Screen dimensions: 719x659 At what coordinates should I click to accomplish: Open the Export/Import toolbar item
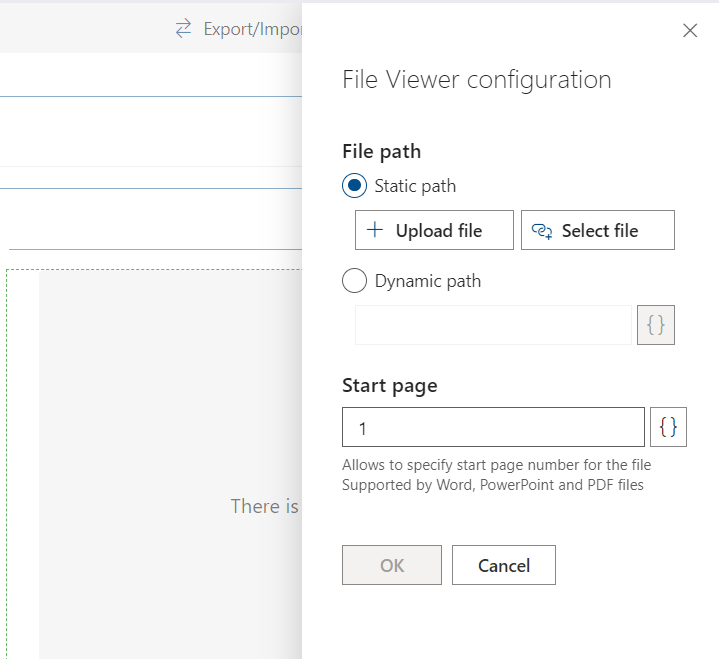point(238,29)
